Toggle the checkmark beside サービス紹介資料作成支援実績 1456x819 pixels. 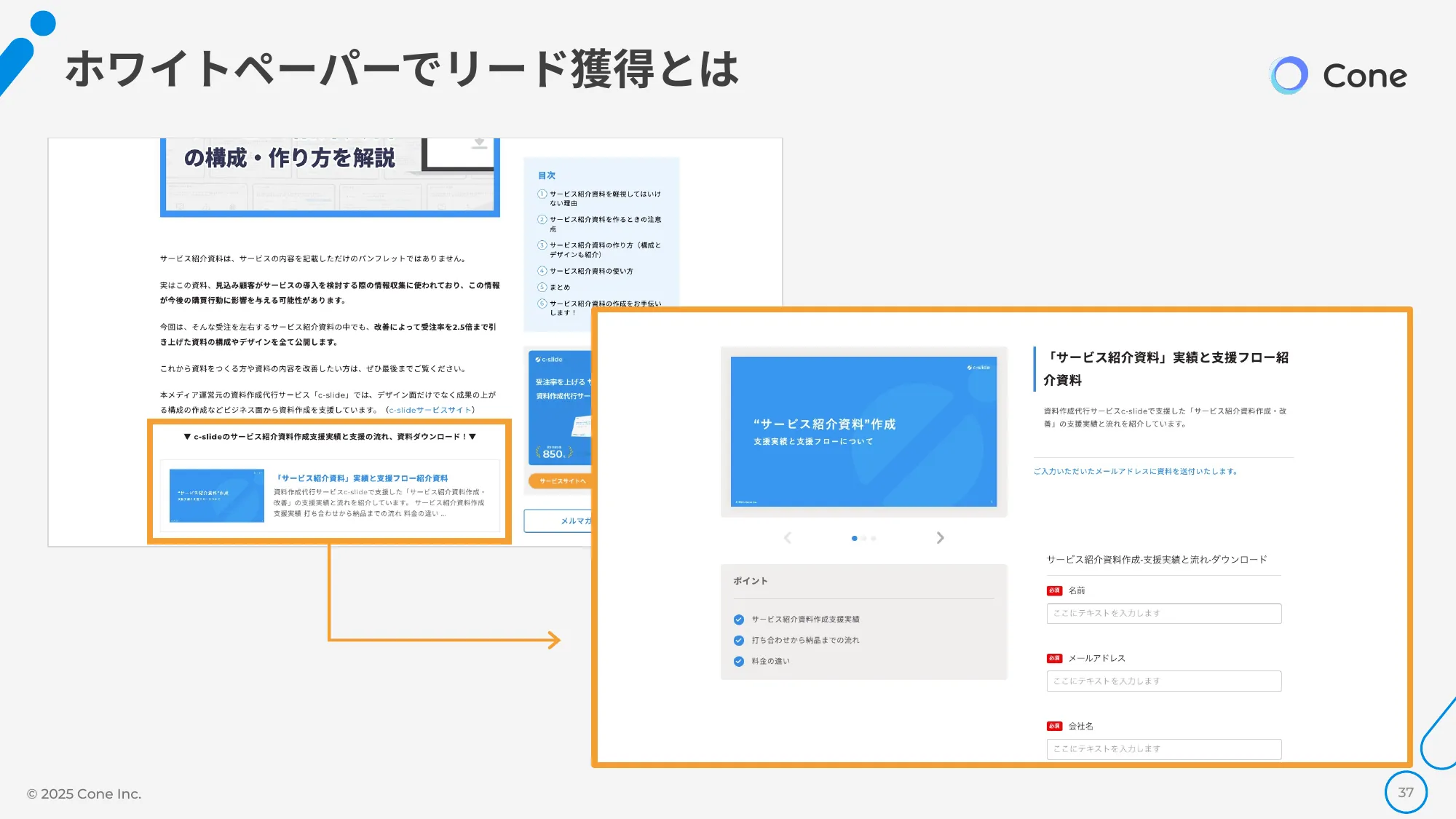[737, 619]
